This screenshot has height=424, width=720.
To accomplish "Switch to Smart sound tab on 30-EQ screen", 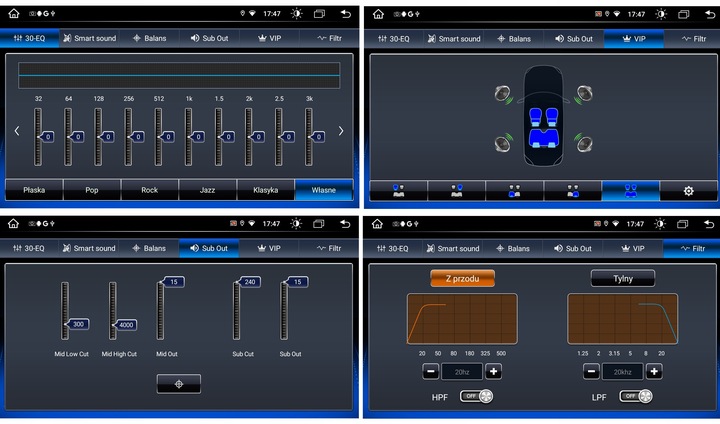I will coord(90,38).
